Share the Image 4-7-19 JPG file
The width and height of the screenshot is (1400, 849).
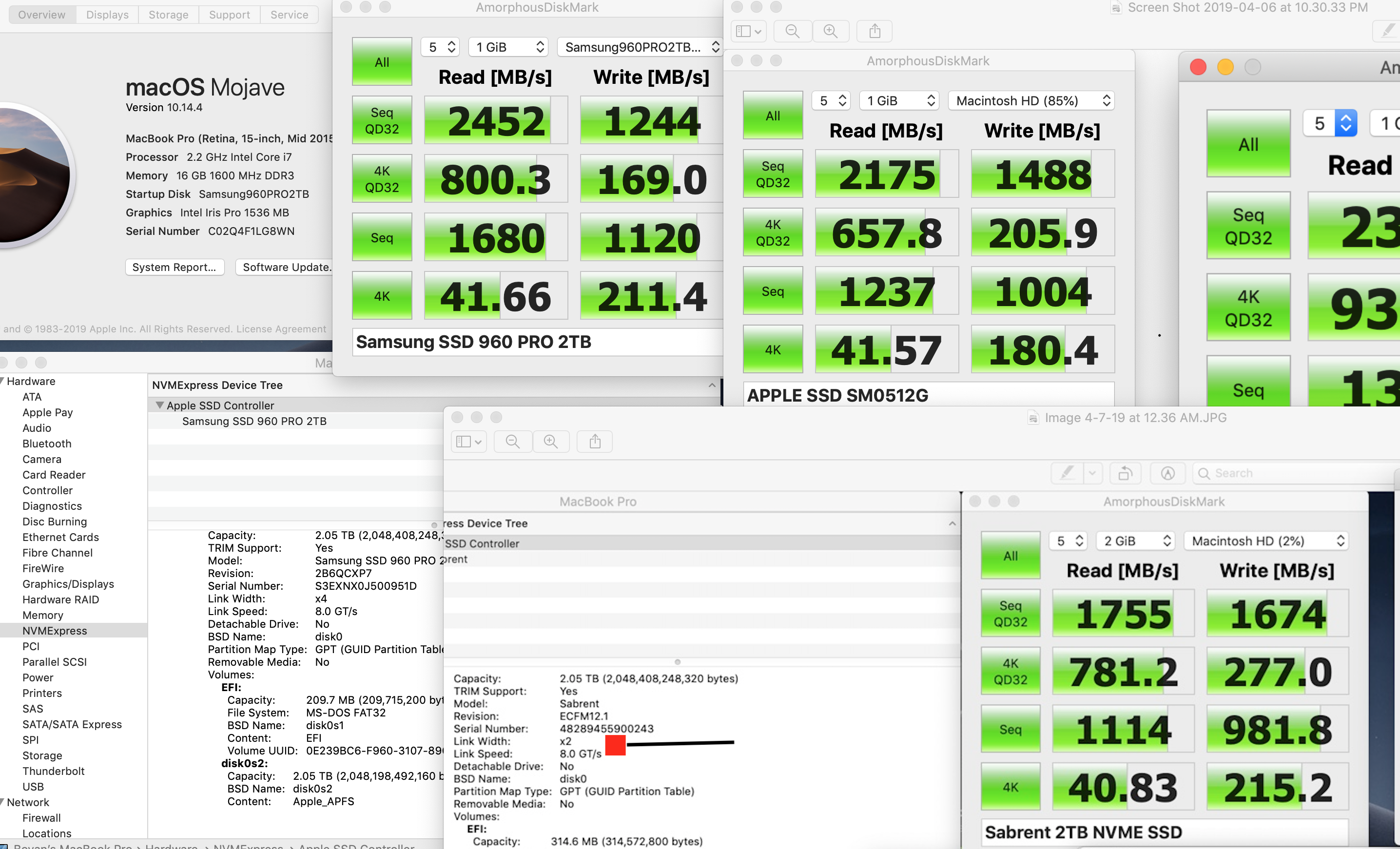[595, 441]
